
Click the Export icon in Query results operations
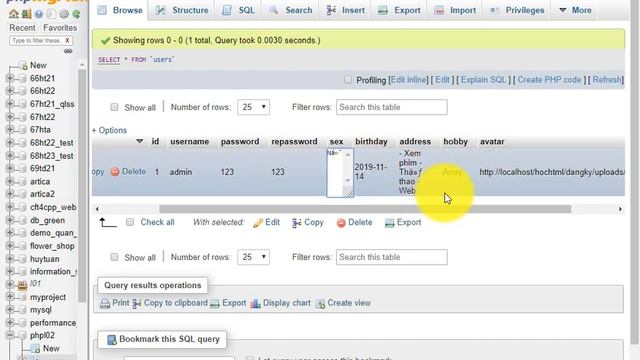click(x=215, y=303)
